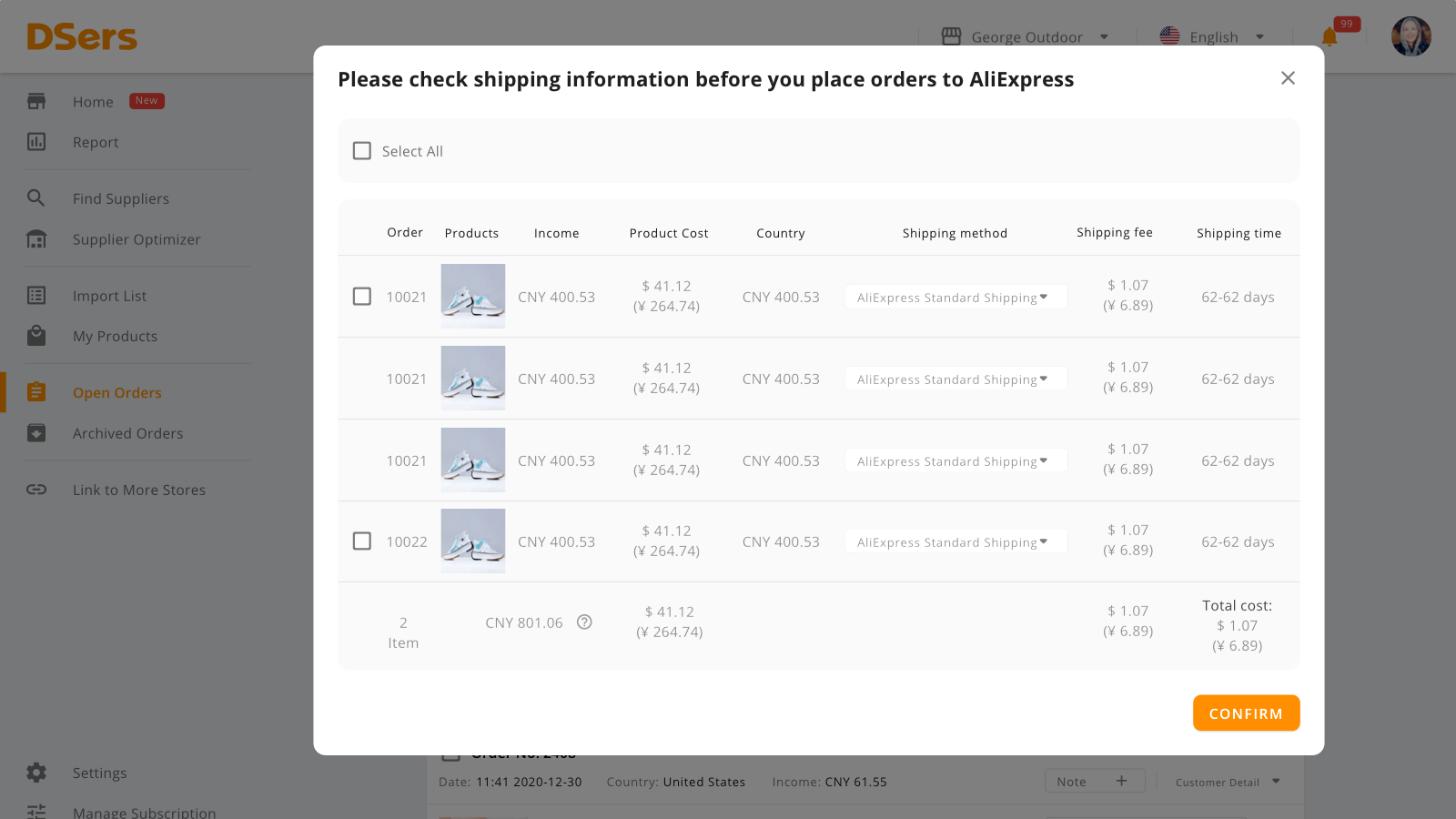Click the sneaker thumbnail for order 10022
The width and height of the screenshot is (1456, 819).
(473, 541)
